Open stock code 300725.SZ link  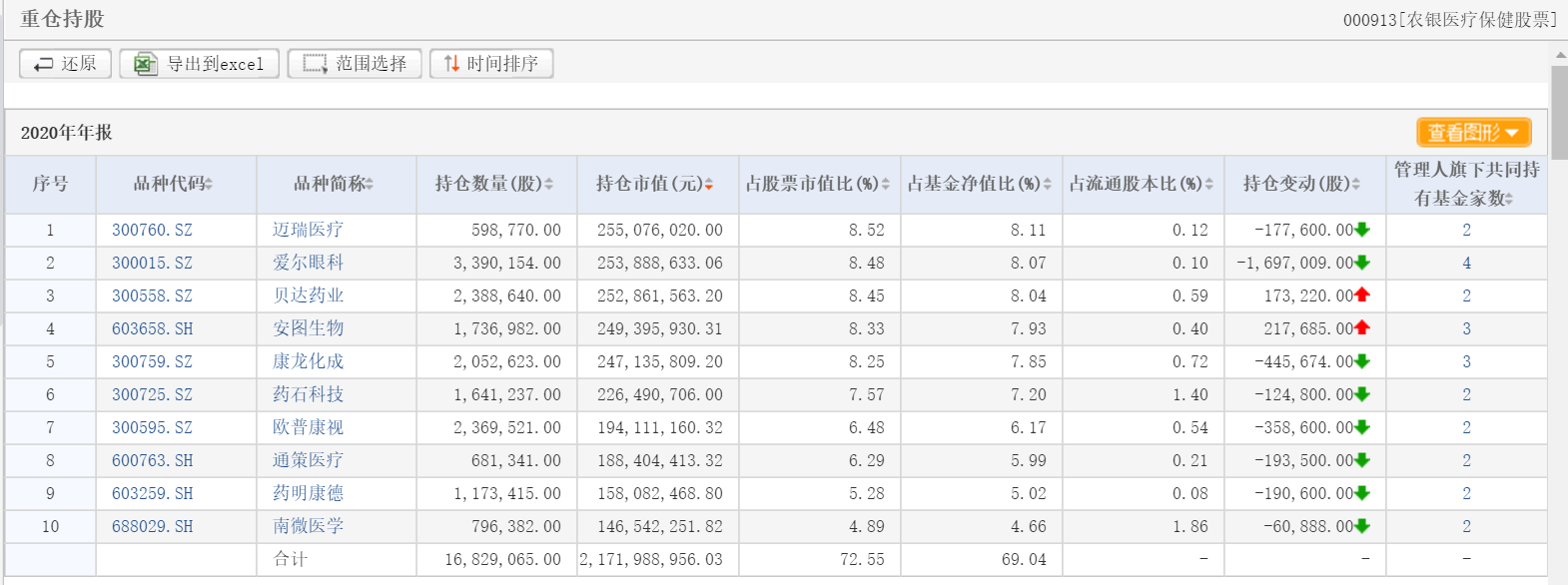pos(152,395)
